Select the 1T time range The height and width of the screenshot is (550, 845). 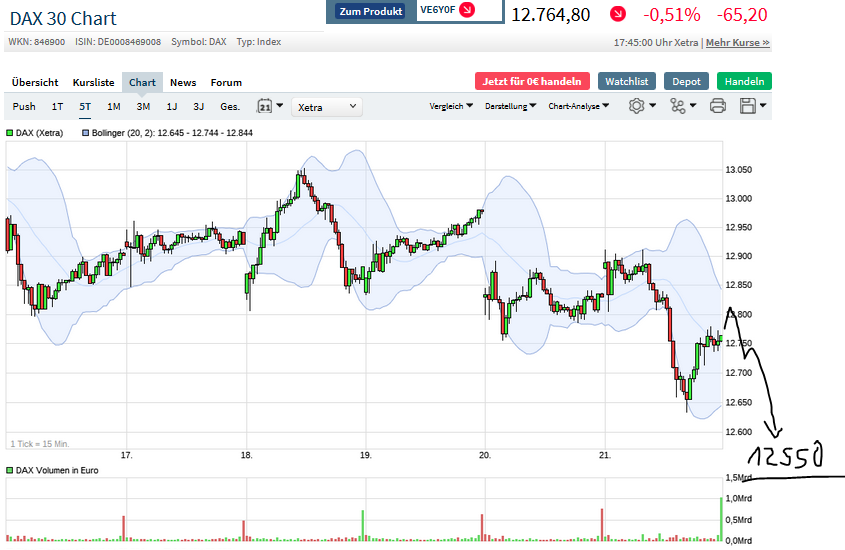(57, 106)
